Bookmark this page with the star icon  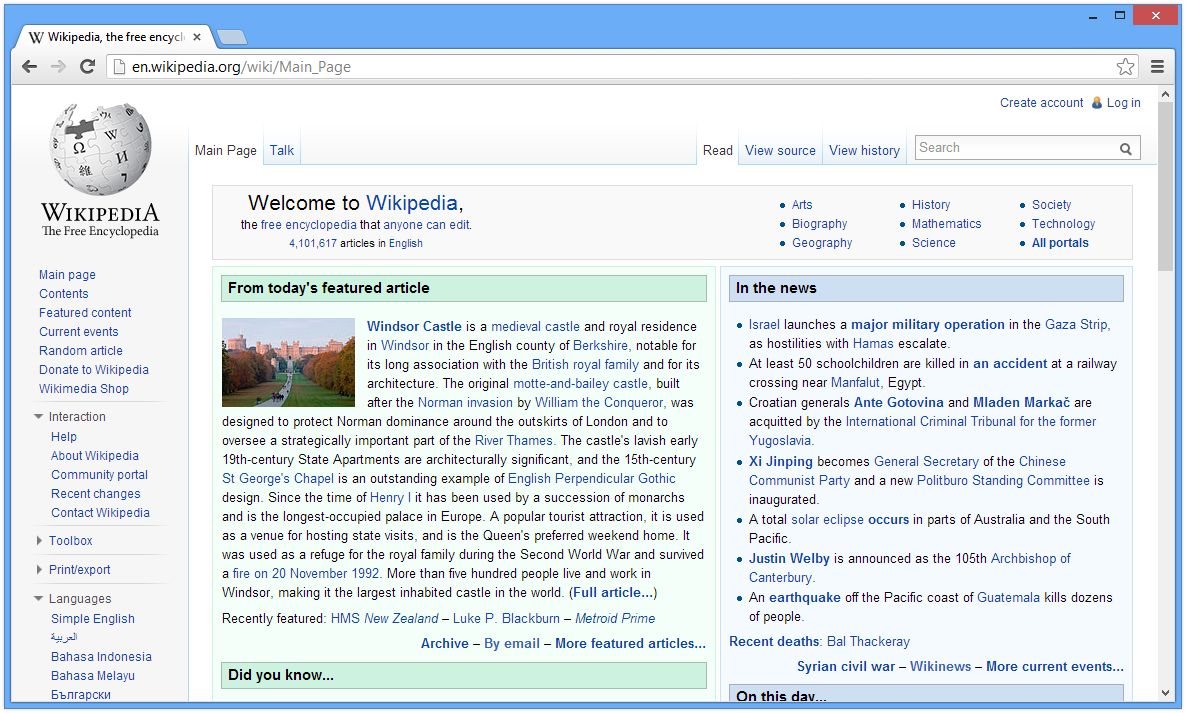(x=1125, y=67)
